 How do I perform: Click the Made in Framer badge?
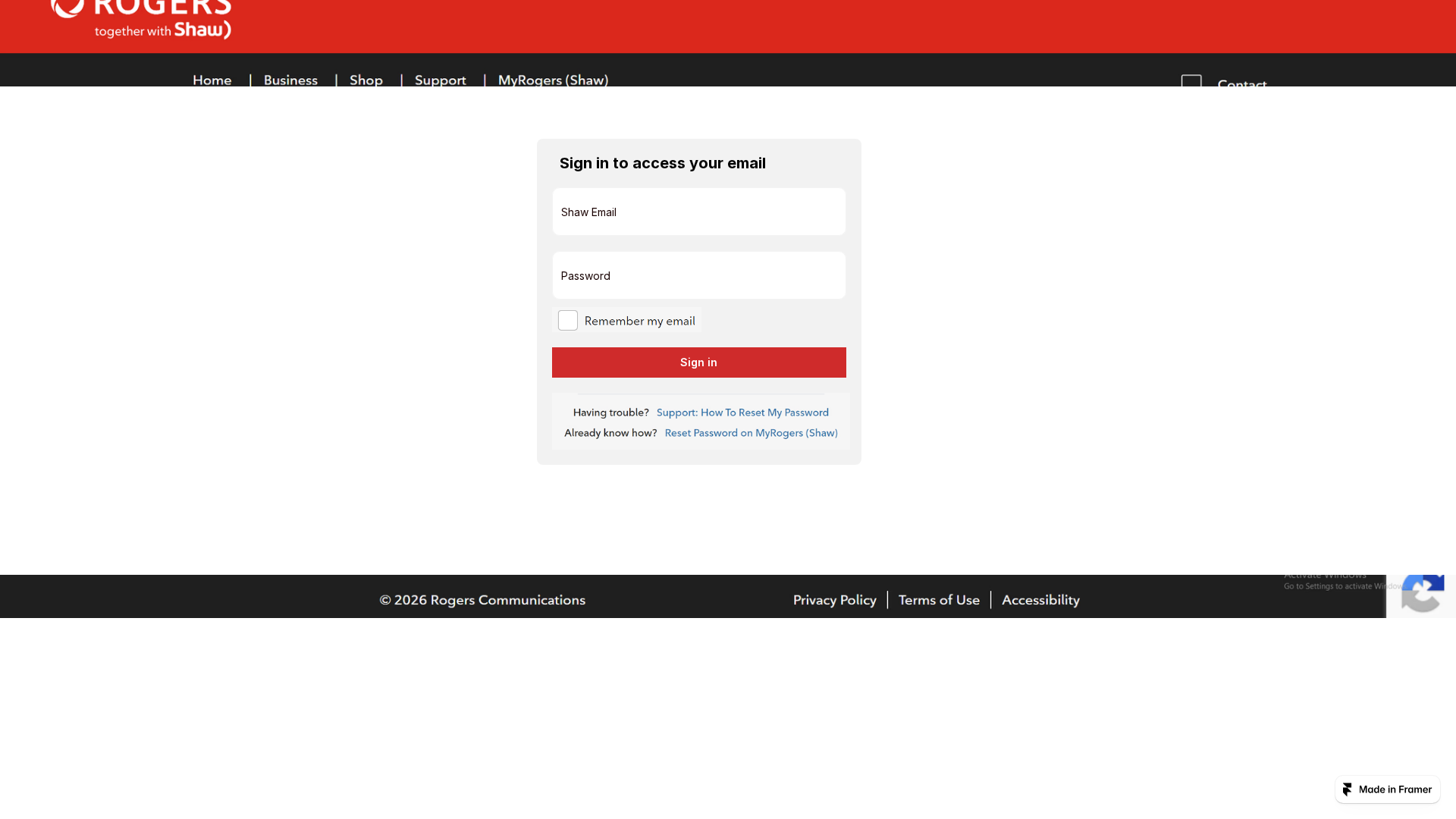[1388, 789]
